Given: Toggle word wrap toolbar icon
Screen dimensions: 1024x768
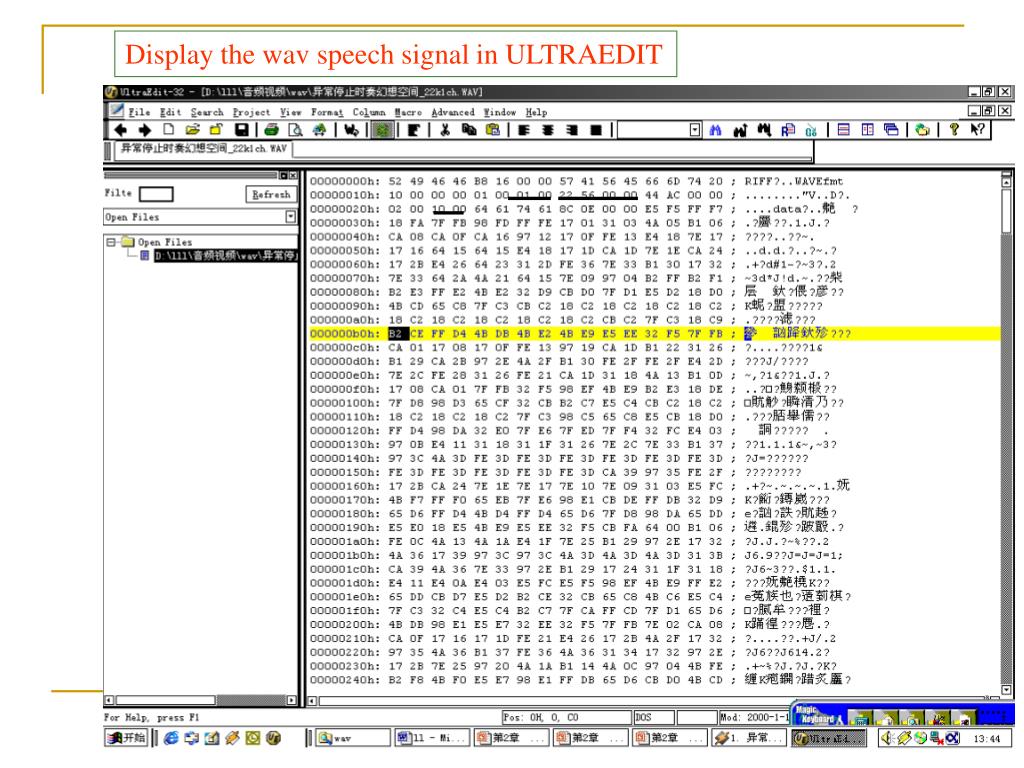Looking at the screenshot, I should 351,130.
